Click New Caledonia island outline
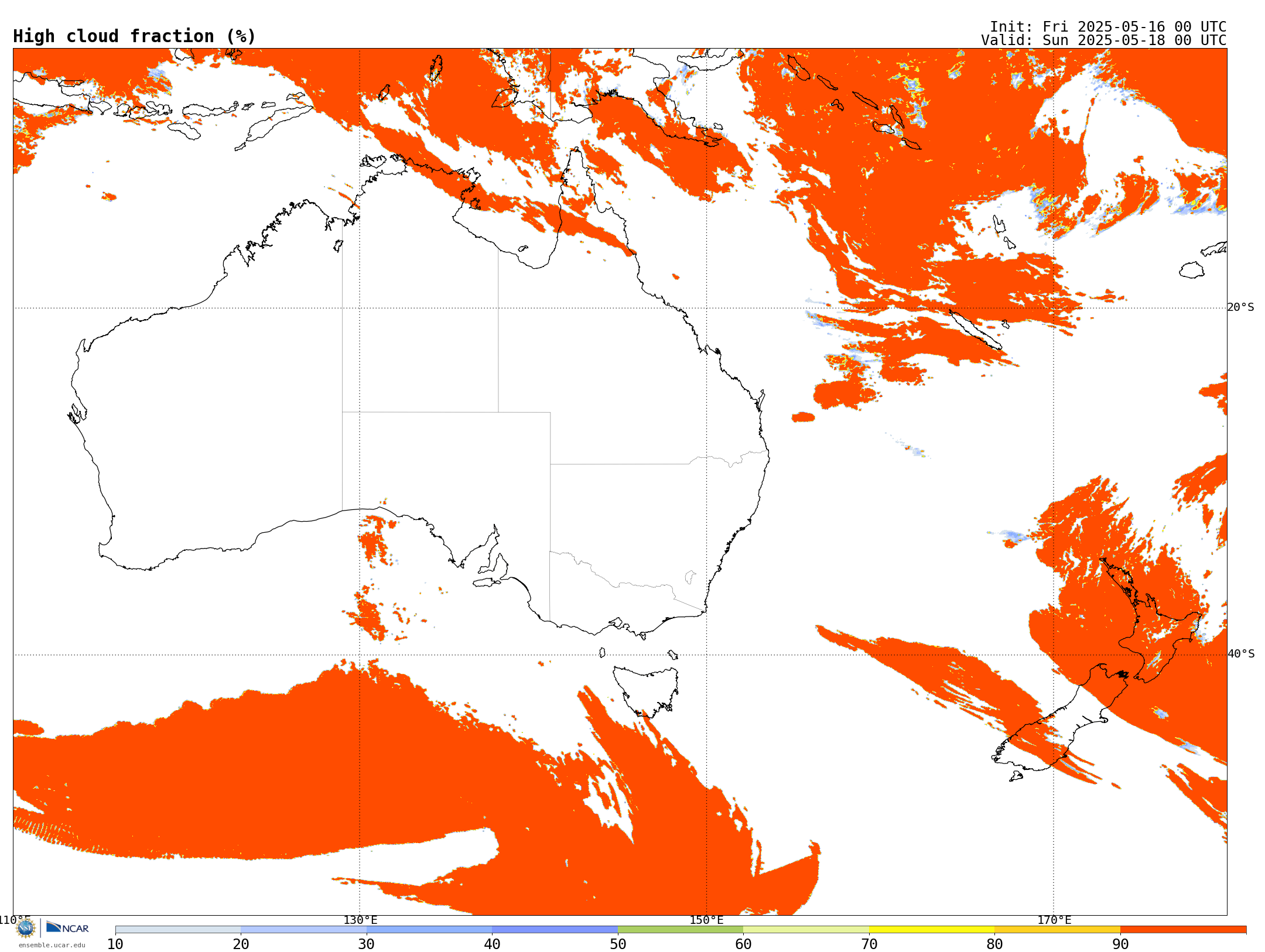Image resolution: width=1265 pixels, height=952 pixels. tap(976, 330)
